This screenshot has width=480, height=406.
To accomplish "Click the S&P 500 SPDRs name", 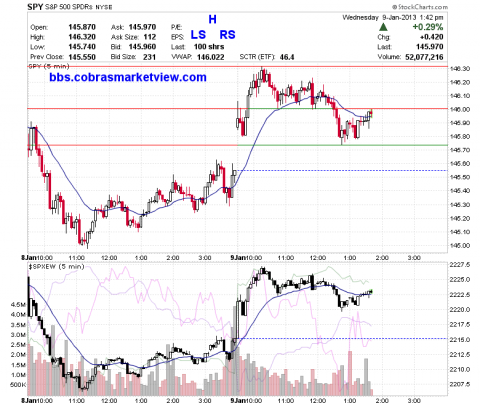I will (69, 7).
